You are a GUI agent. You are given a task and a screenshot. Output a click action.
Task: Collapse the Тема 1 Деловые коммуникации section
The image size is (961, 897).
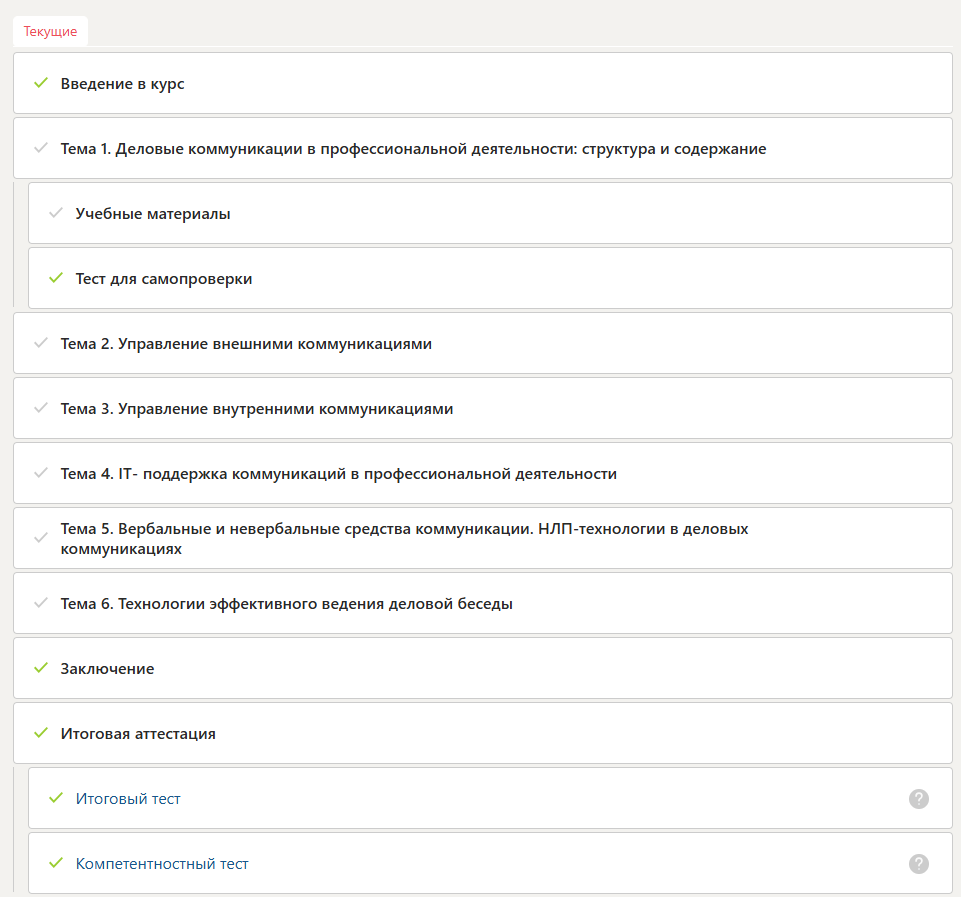tap(413, 149)
